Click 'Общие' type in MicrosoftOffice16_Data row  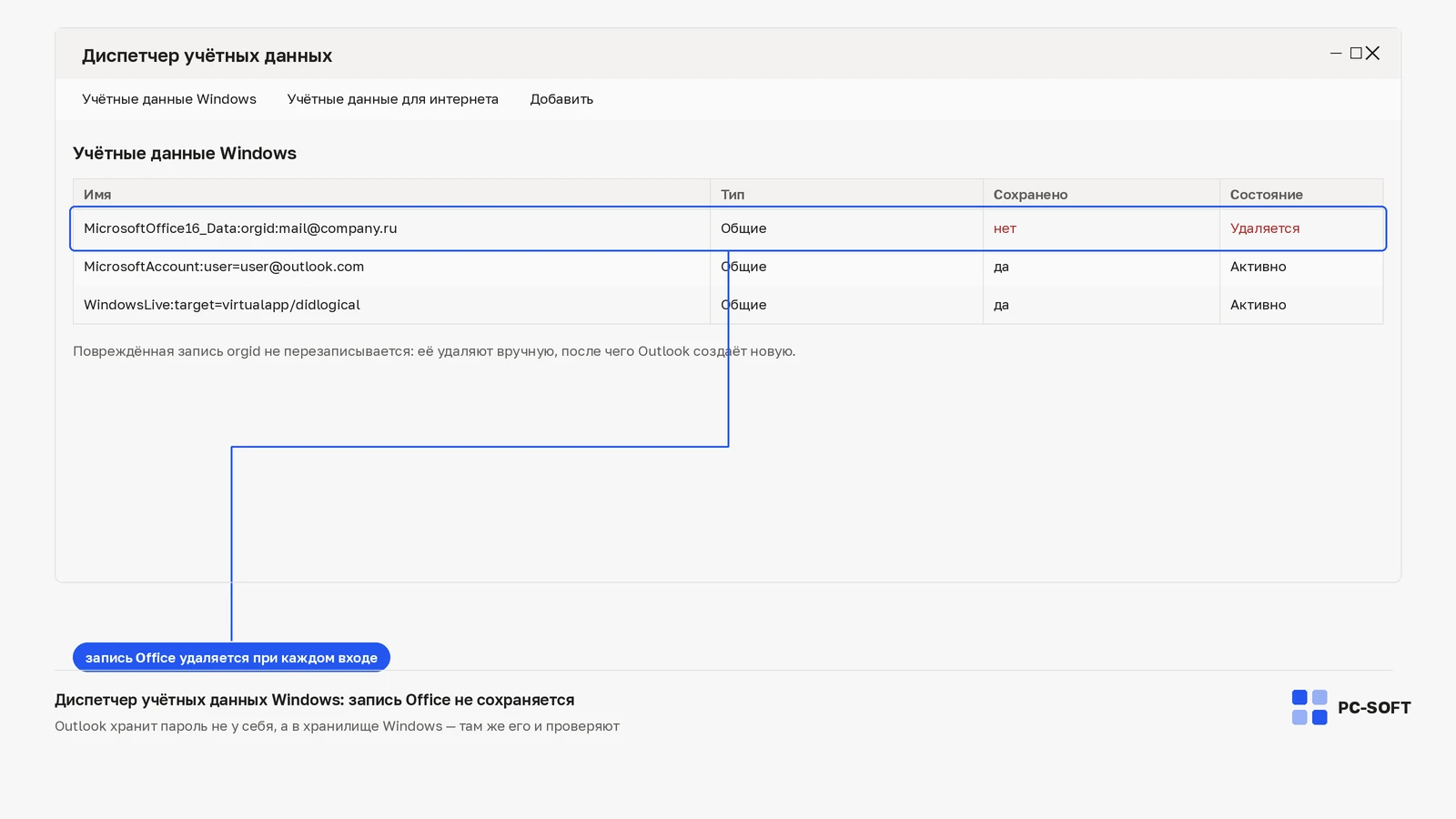coord(743,228)
